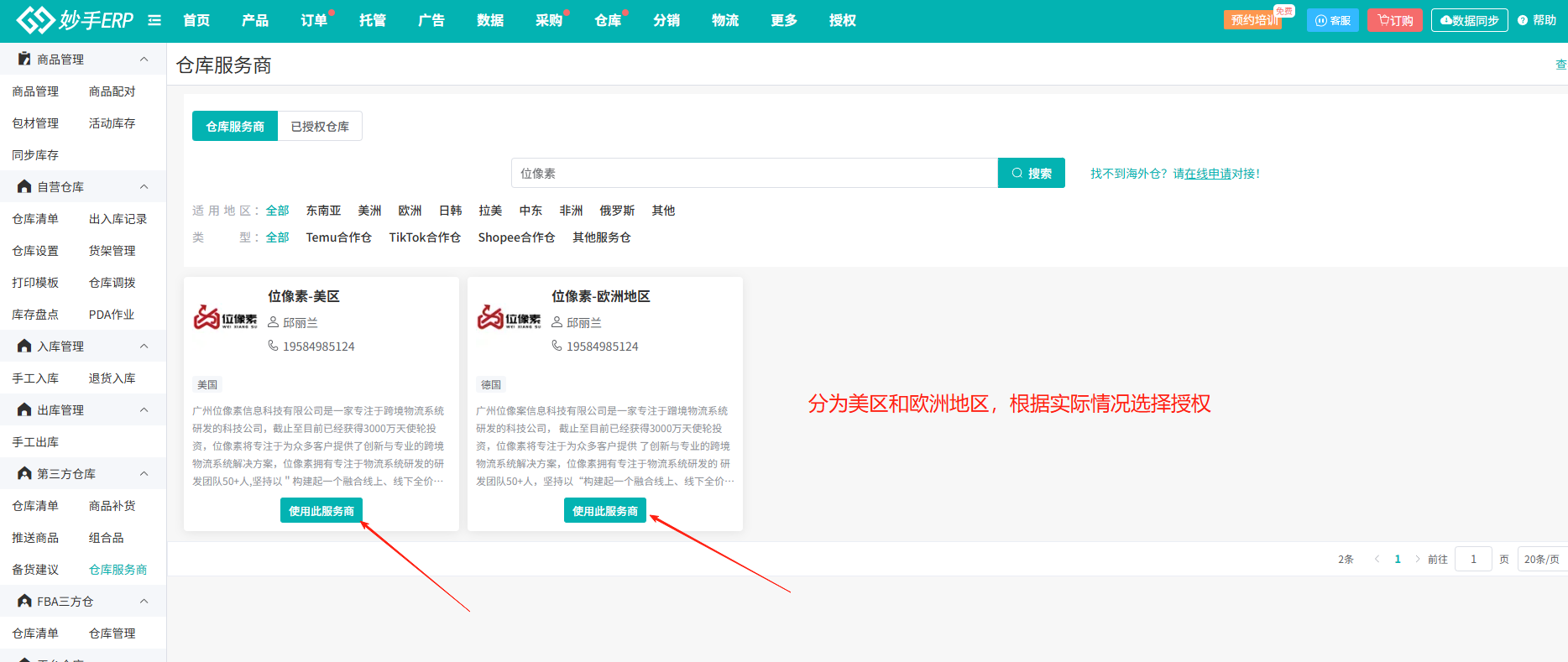Open 首页 in top navigation

(x=196, y=20)
